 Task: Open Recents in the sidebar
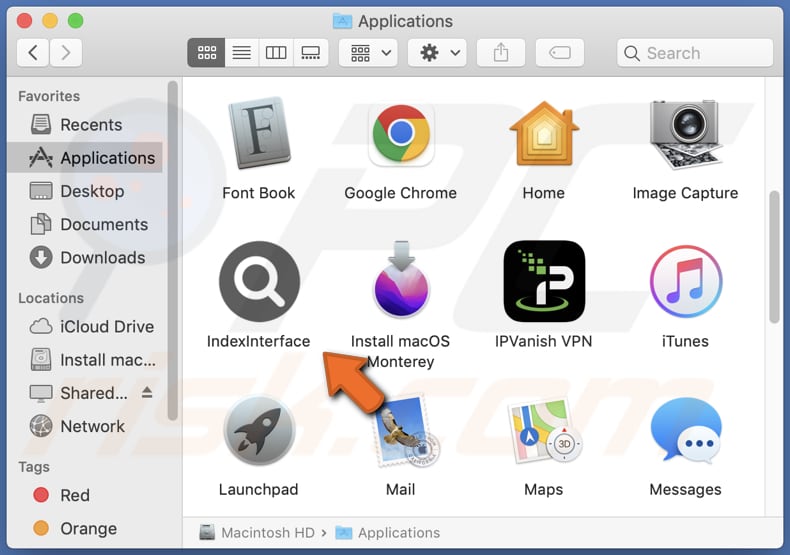tap(85, 124)
